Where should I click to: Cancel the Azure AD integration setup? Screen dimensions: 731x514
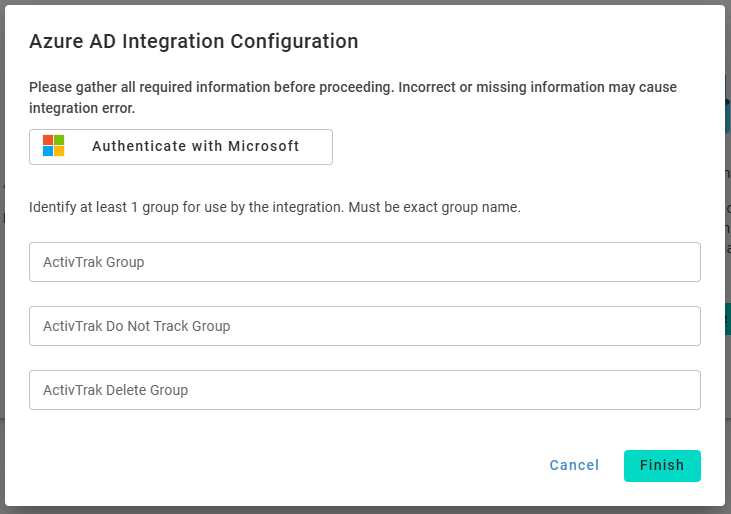(x=574, y=465)
